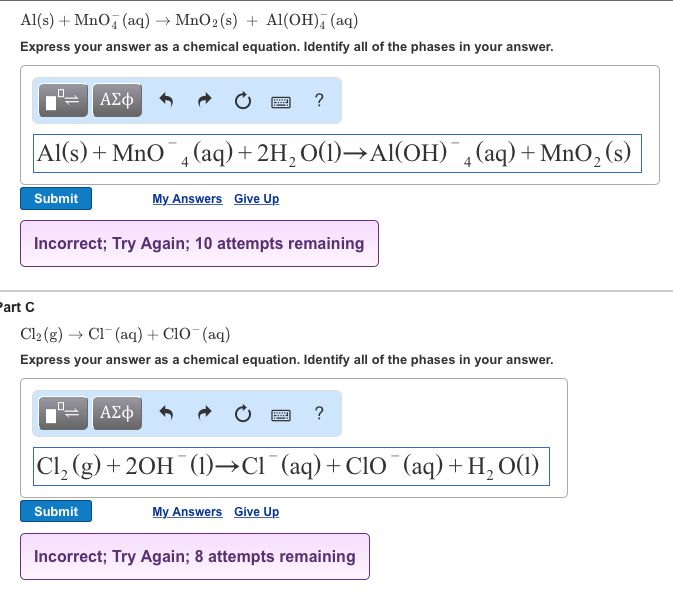Open Greek symbols menu in Al equation toolbar
The width and height of the screenshot is (673, 590).
coord(117,100)
